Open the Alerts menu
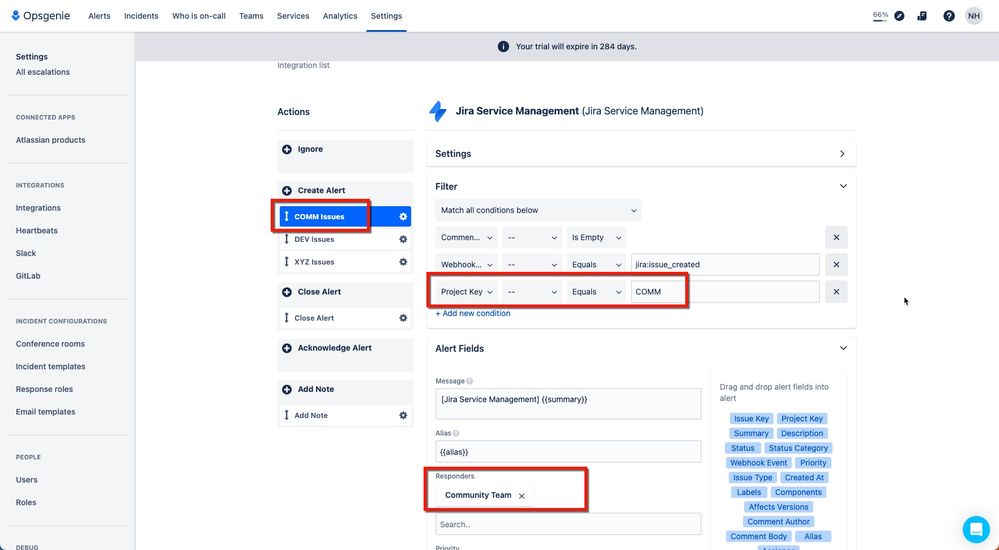Image resolution: width=999 pixels, height=550 pixels. coord(99,16)
